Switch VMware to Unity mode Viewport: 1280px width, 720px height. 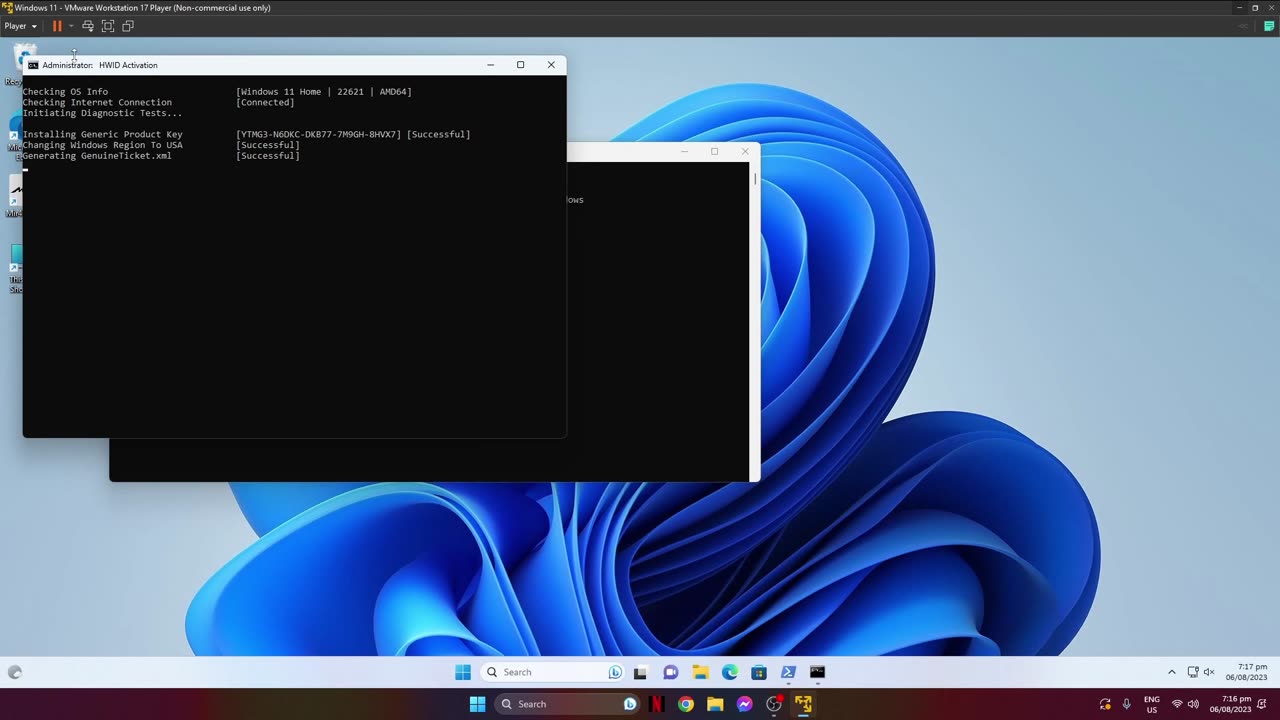tap(128, 26)
